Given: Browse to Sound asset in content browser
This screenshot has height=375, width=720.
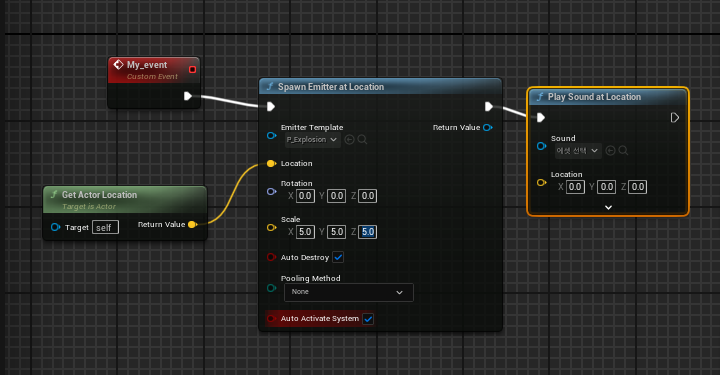Looking at the screenshot, I should [x=623, y=151].
